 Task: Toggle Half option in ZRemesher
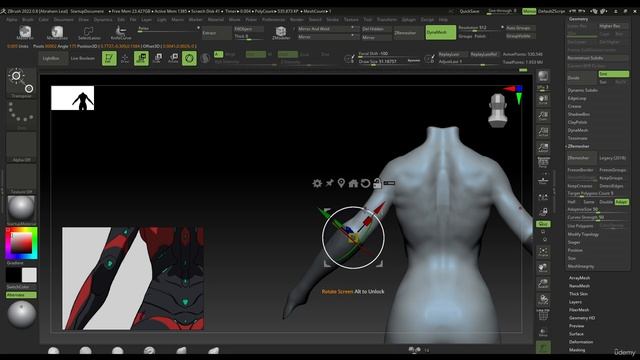pyautogui.click(x=572, y=202)
